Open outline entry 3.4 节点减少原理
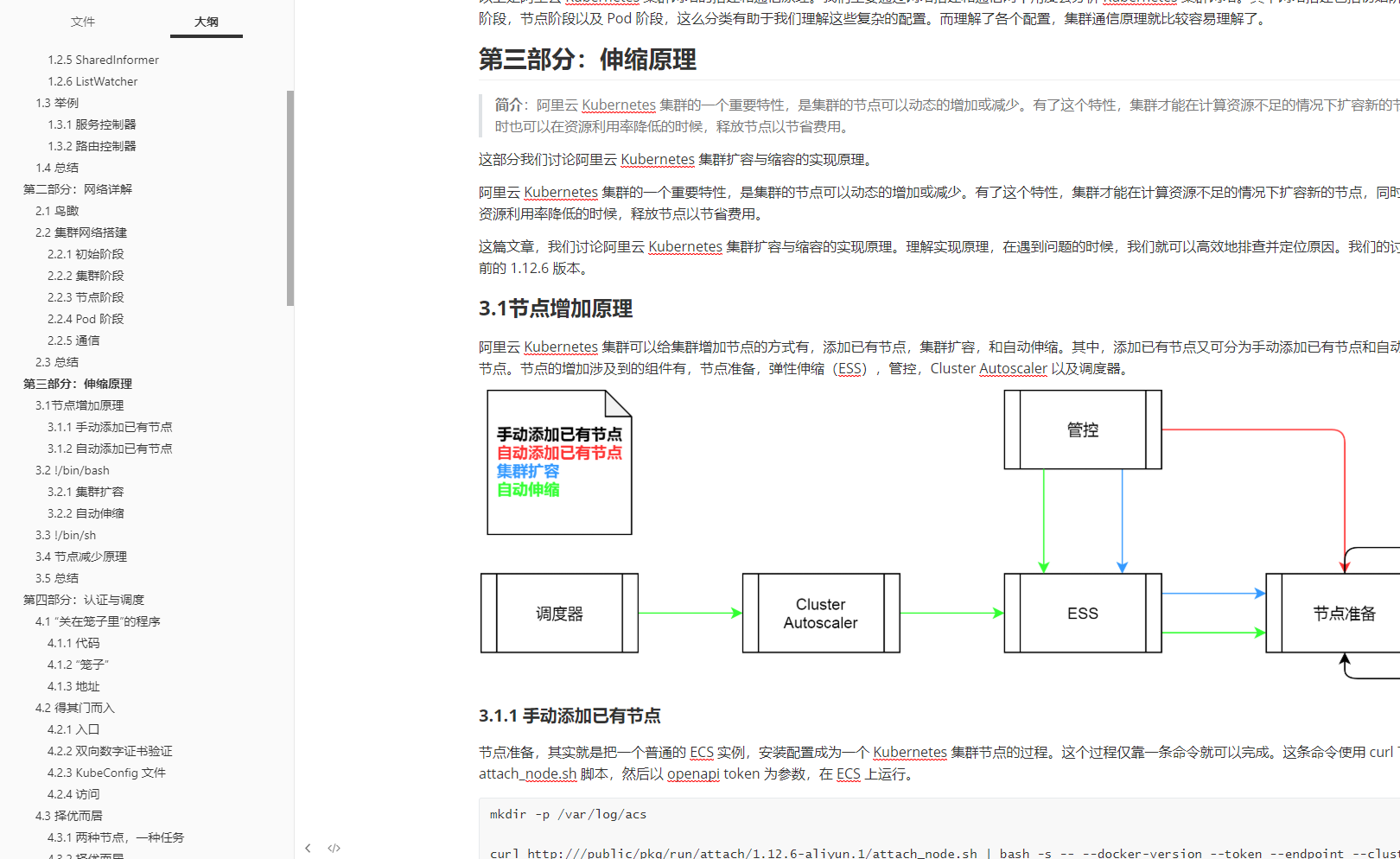Screen dimensions: 1400x859 [81, 557]
